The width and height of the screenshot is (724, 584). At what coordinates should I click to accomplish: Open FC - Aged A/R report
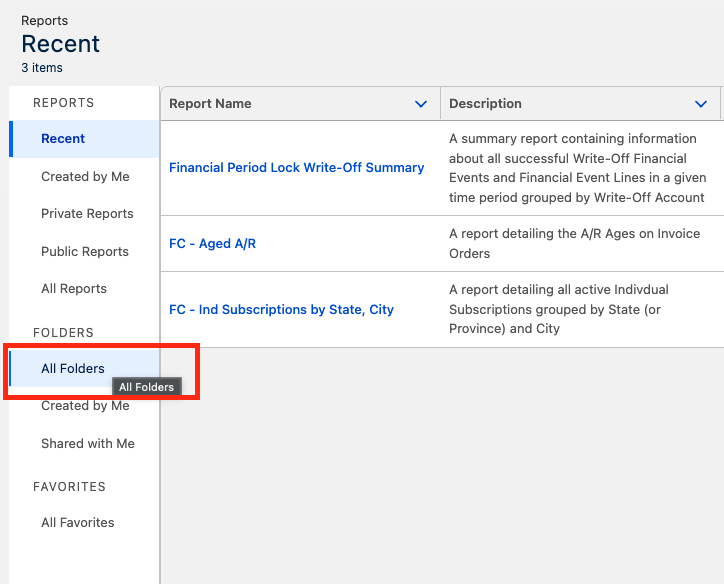pyautogui.click(x=212, y=243)
